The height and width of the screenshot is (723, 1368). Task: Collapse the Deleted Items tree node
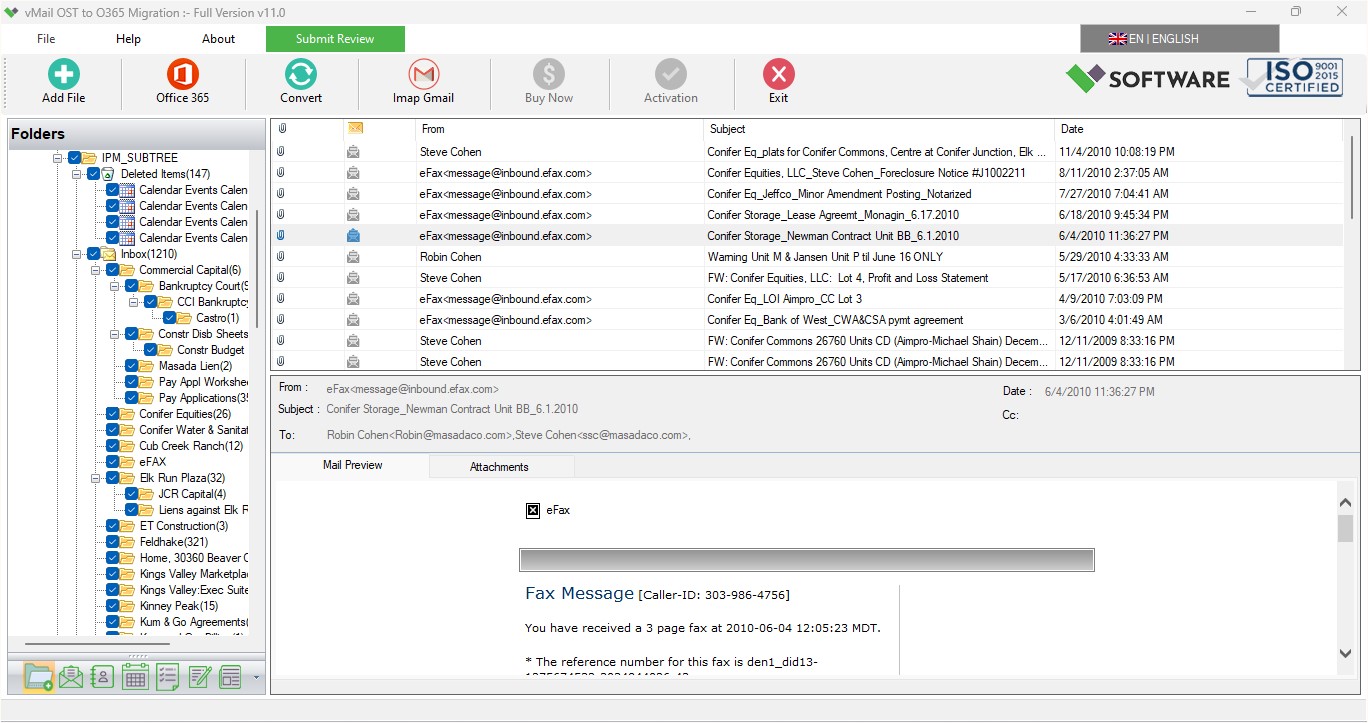point(77,174)
